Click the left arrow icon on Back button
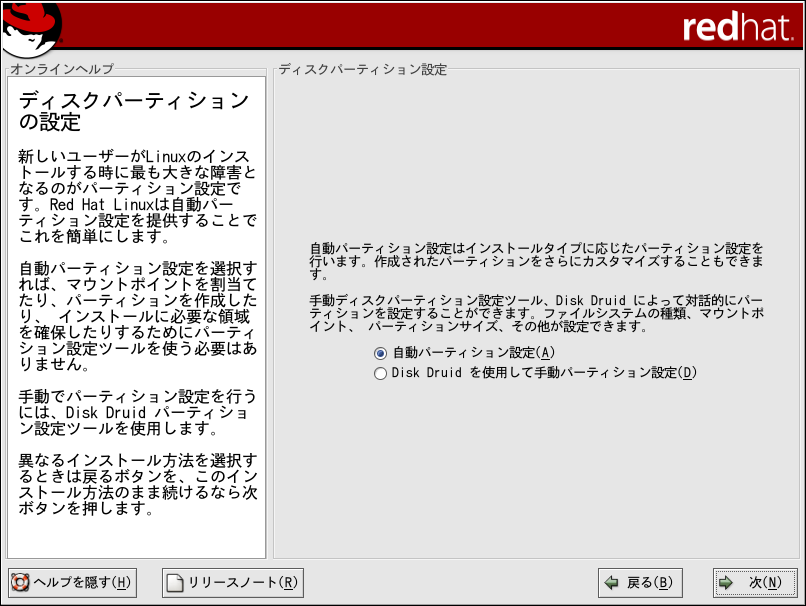The image size is (806, 606). pyautogui.click(x=610, y=583)
